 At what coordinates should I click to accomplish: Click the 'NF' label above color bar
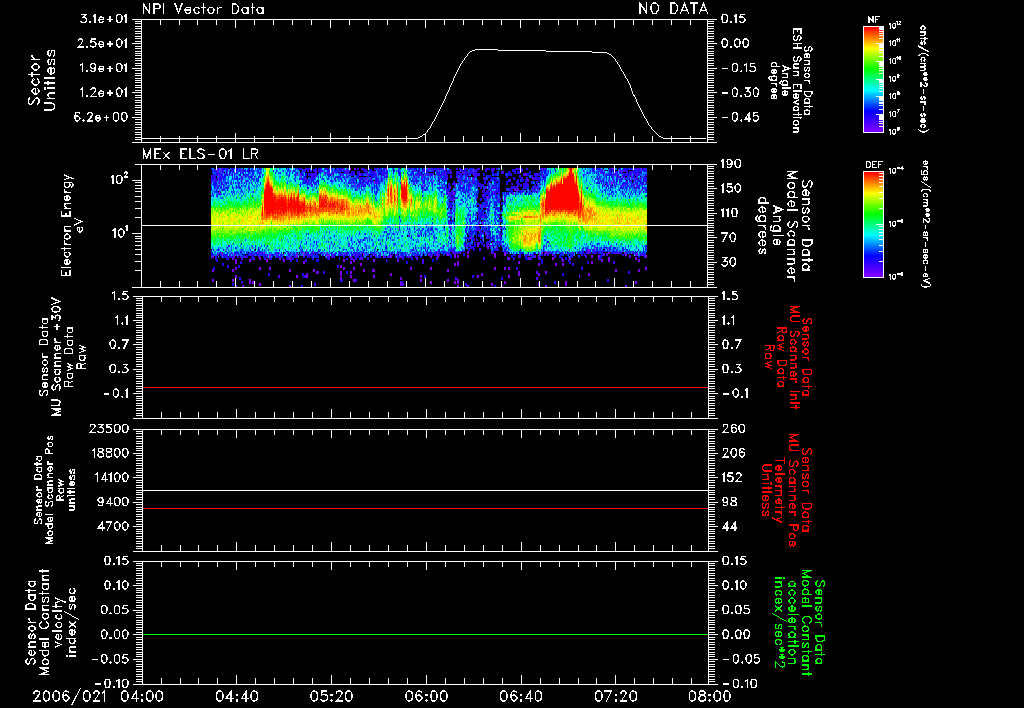click(x=873, y=20)
